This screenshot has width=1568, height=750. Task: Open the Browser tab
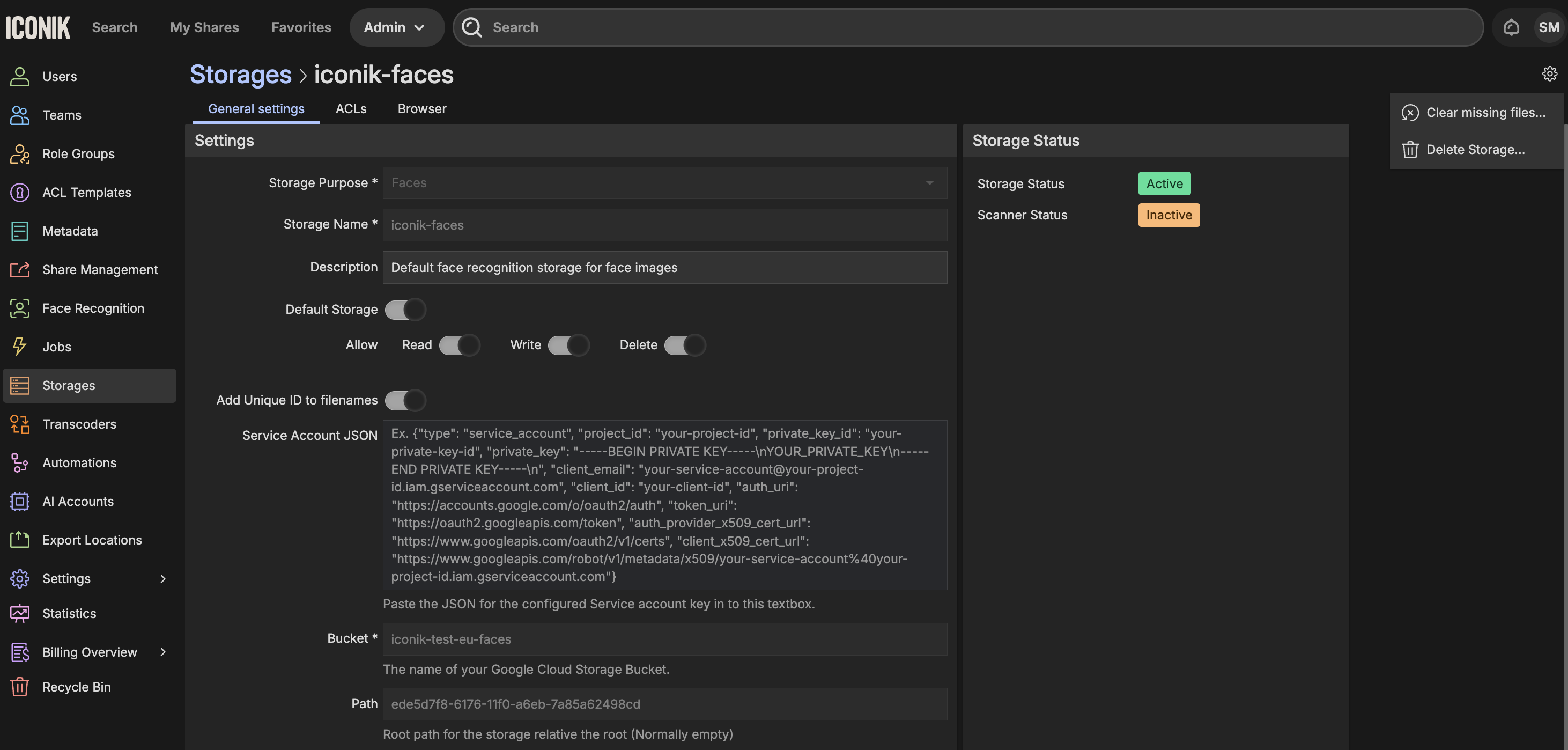click(422, 109)
